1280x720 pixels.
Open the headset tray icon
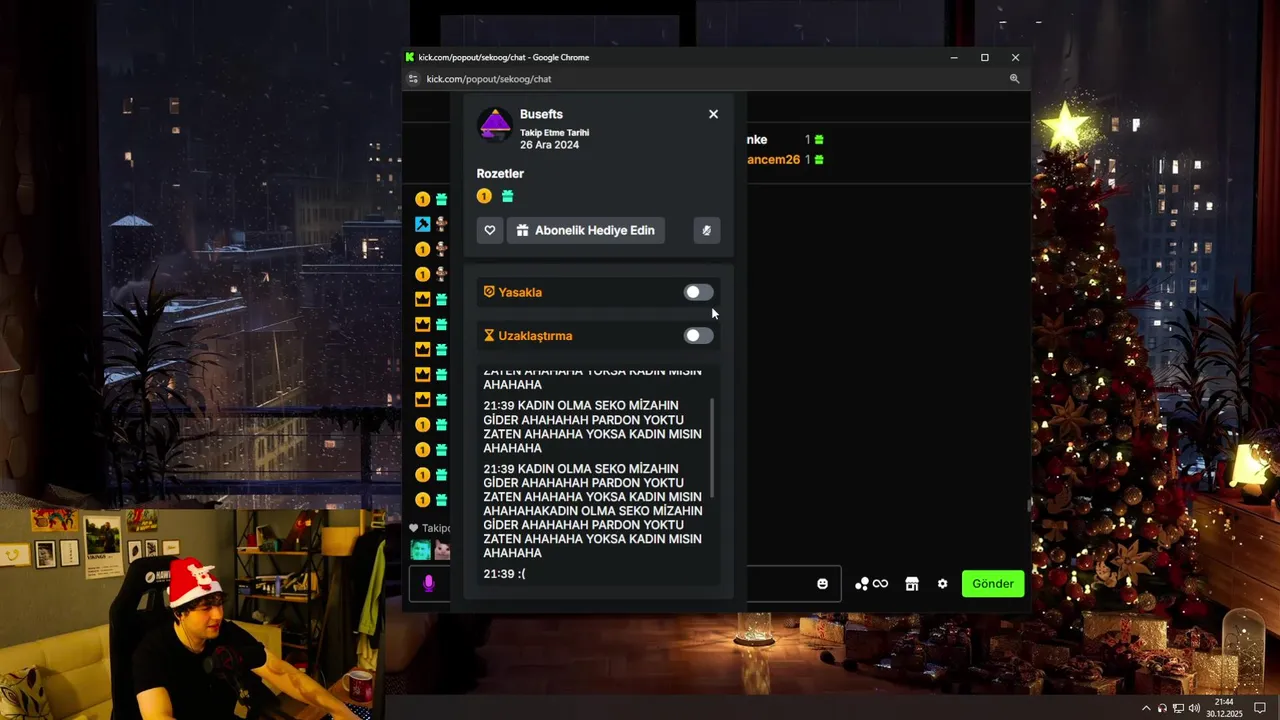[1162, 708]
